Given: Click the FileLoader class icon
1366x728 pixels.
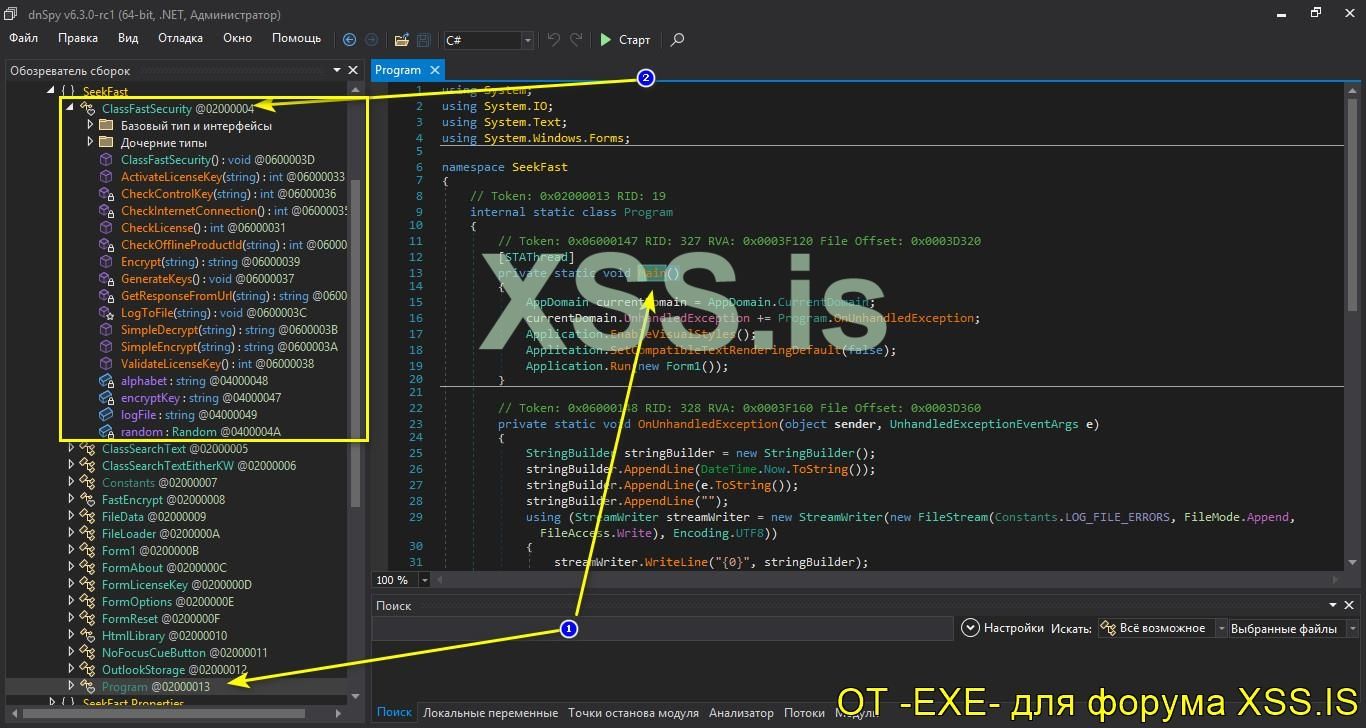Looking at the screenshot, I should (88, 534).
